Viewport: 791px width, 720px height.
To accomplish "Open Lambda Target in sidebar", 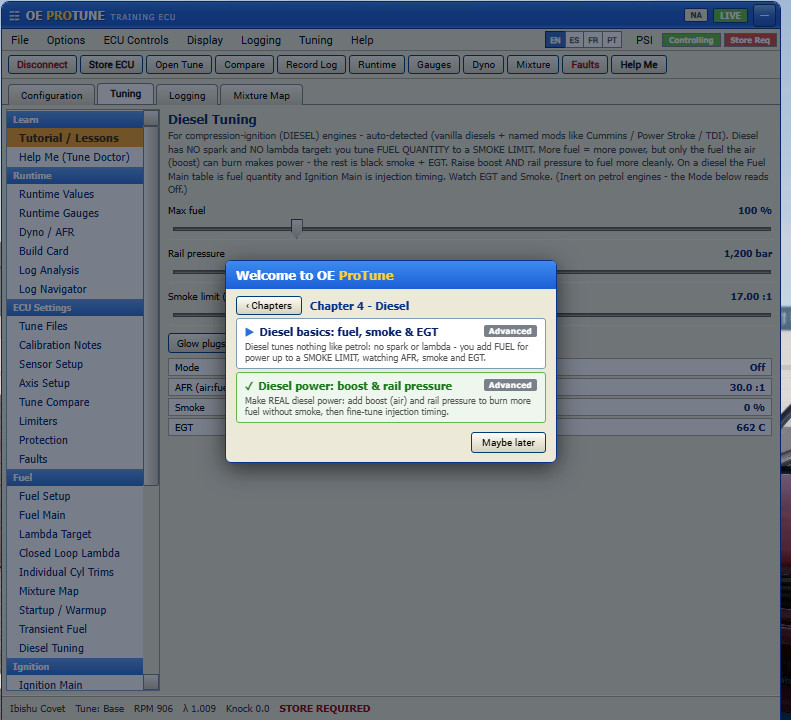I will tap(75, 534).
